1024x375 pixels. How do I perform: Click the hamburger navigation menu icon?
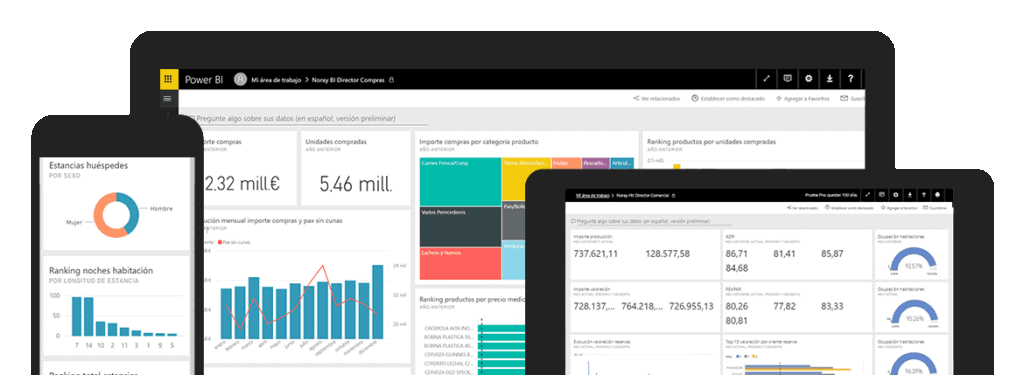tap(168, 99)
